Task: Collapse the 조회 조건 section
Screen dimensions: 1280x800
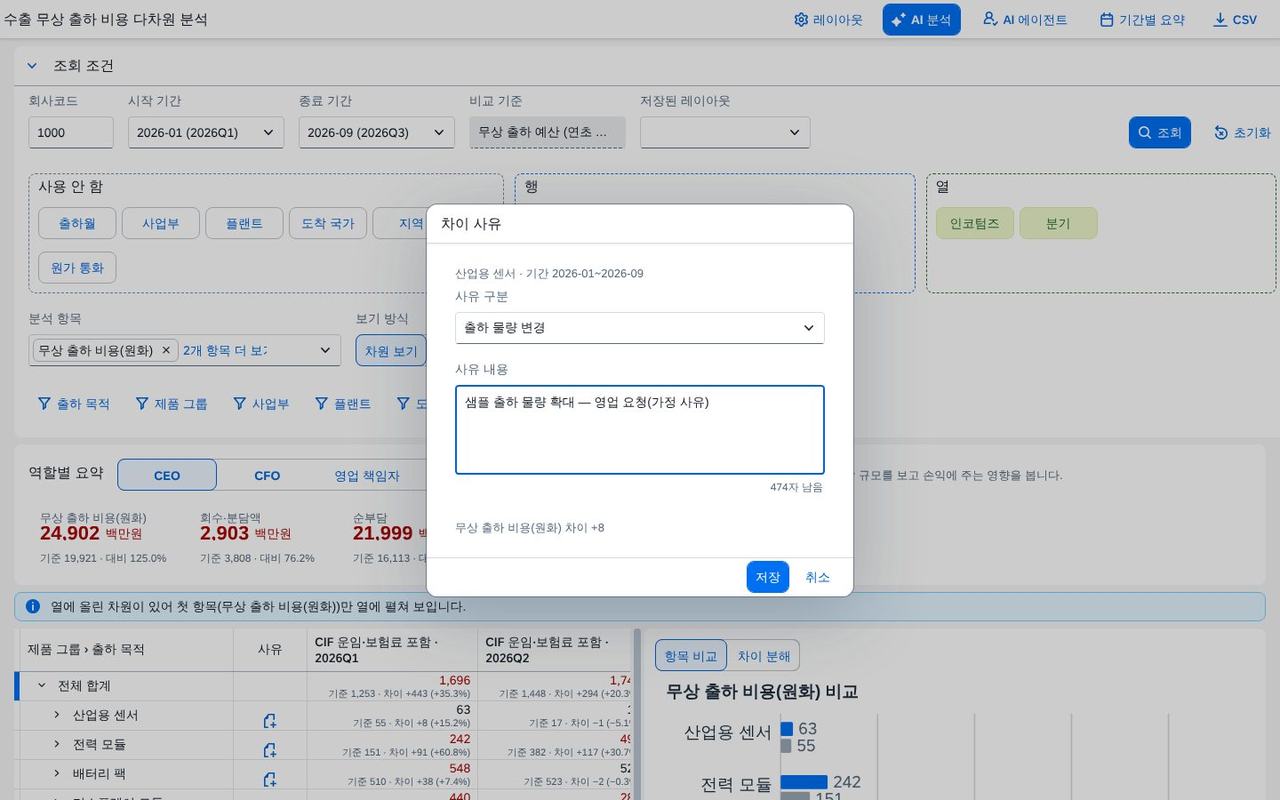Action: click(x=32, y=66)
